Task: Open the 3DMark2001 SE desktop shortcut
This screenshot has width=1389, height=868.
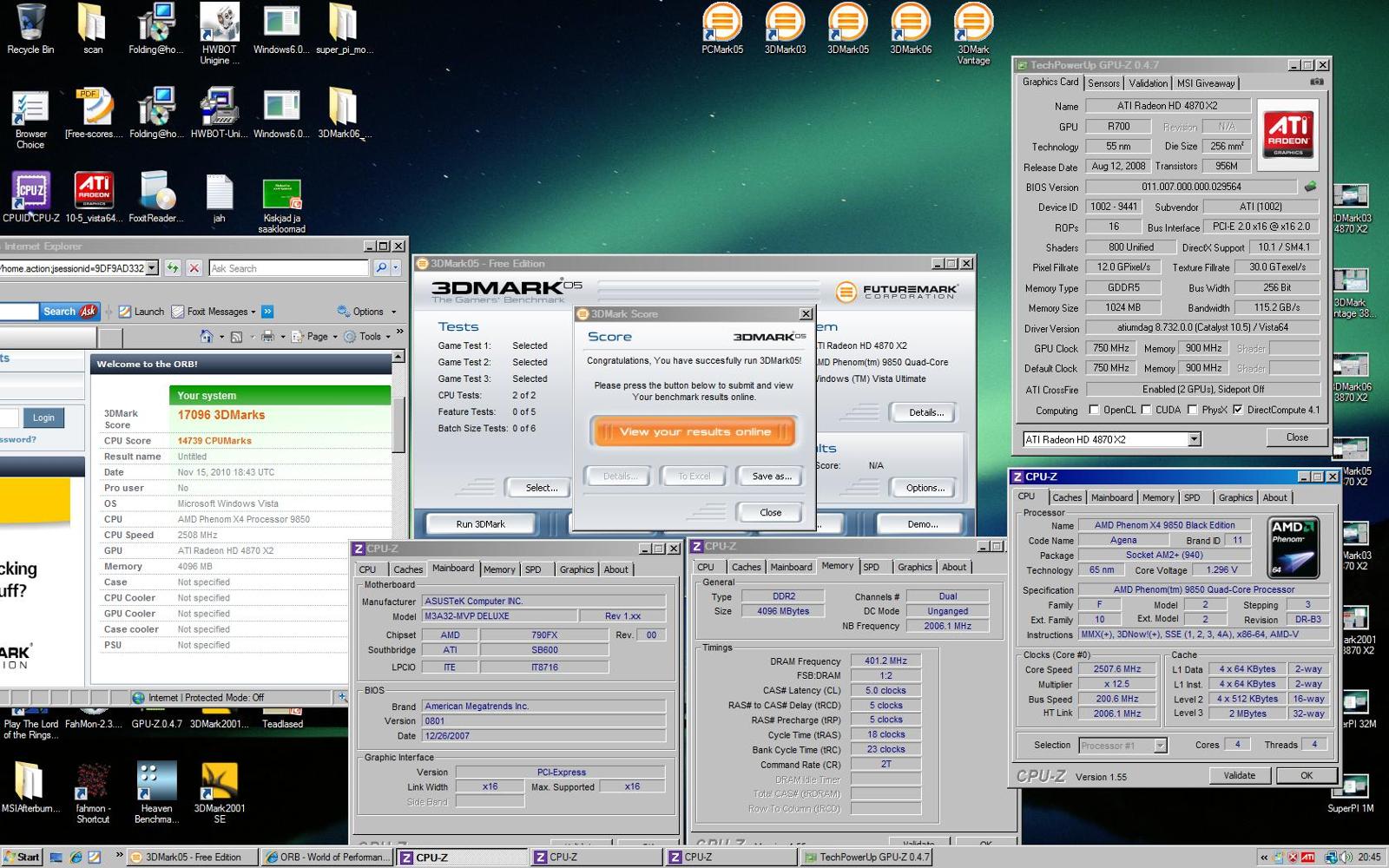Action: (x=219, y=792)
